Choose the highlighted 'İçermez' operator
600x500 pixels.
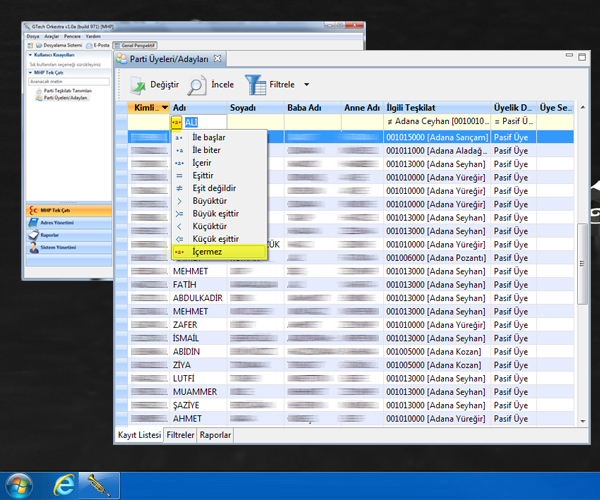coord(219,252)
